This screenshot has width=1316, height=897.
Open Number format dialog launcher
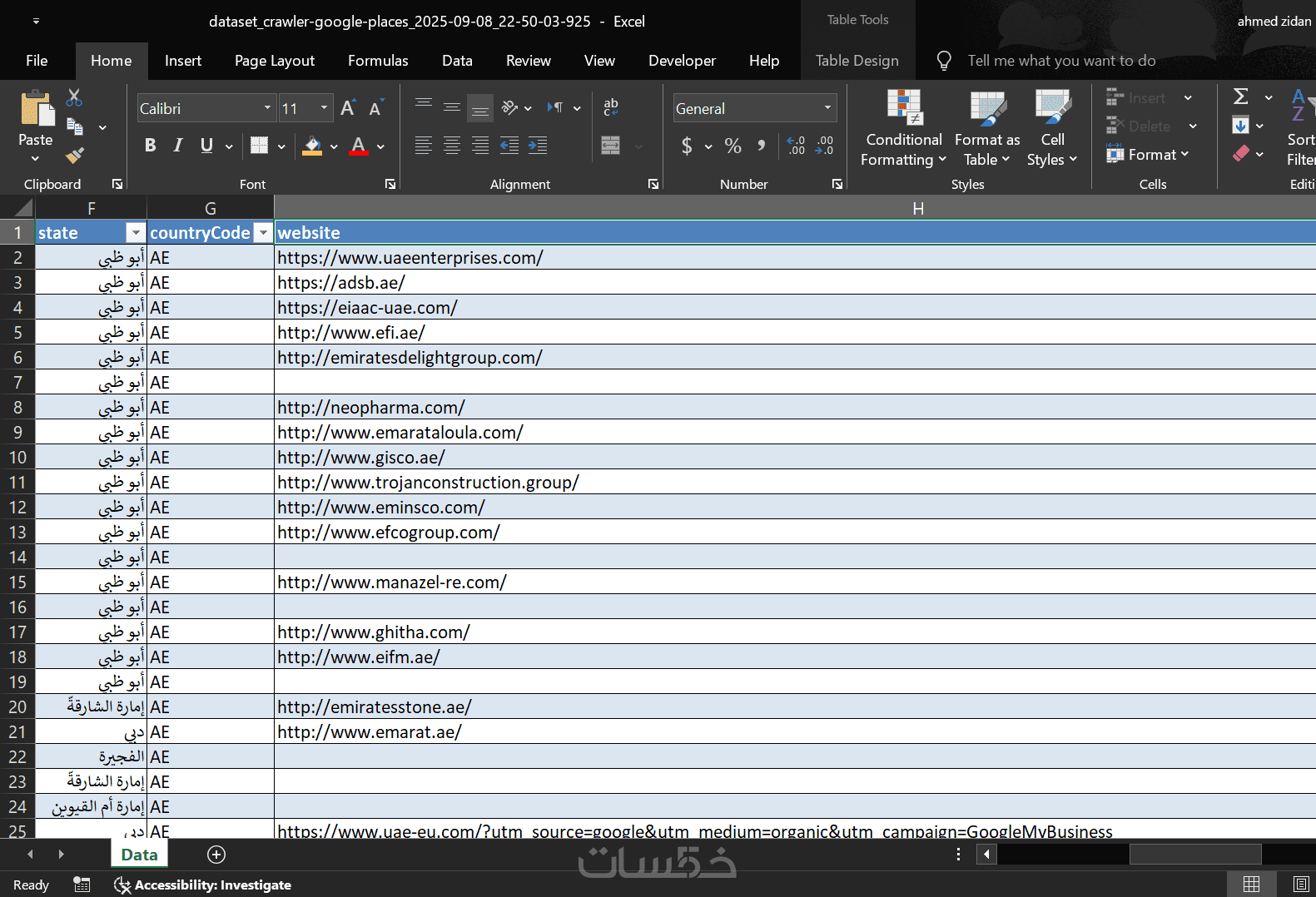[x=837, y=184]
